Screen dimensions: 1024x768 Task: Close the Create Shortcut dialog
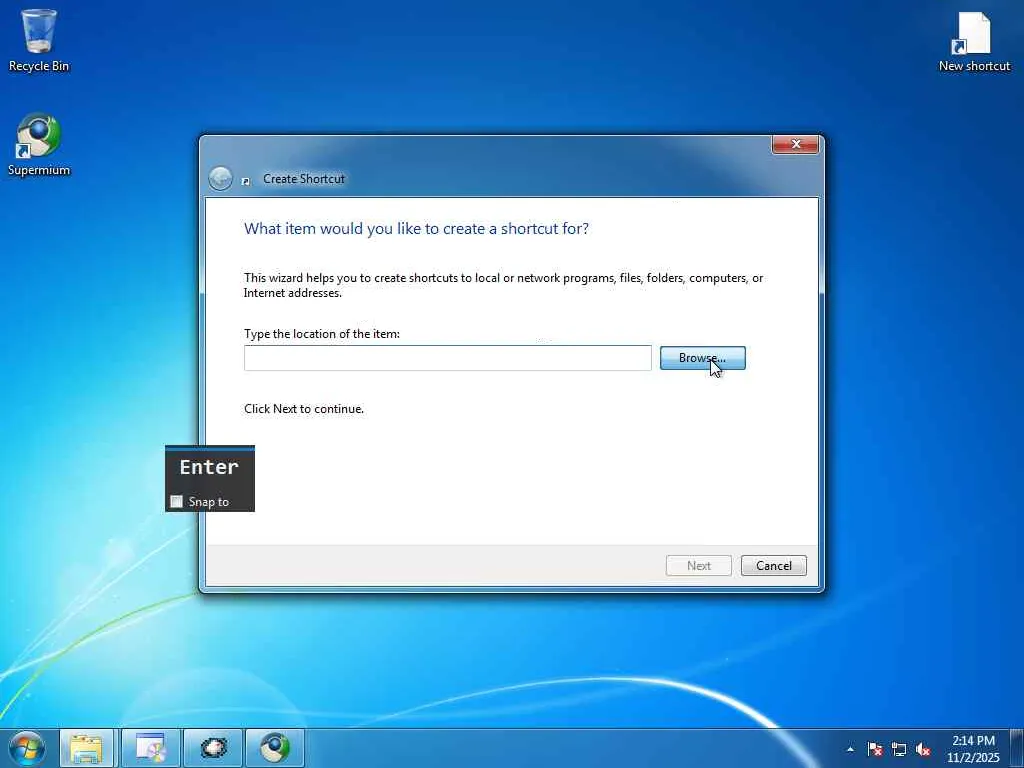pyautogui.click(x=795, y=144)
